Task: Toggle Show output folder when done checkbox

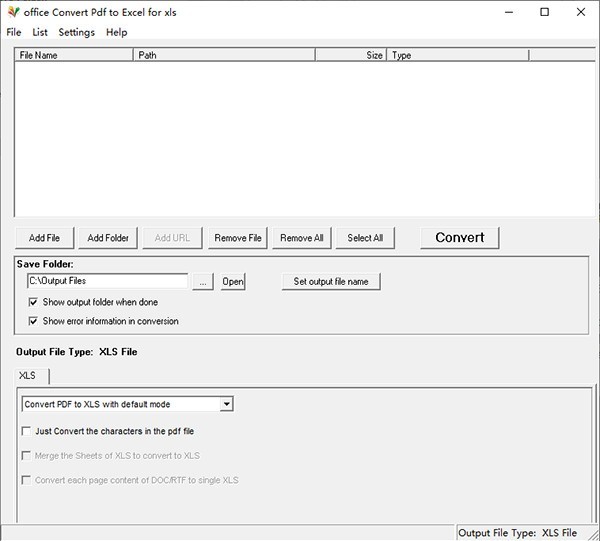Action: pos(33,302)
